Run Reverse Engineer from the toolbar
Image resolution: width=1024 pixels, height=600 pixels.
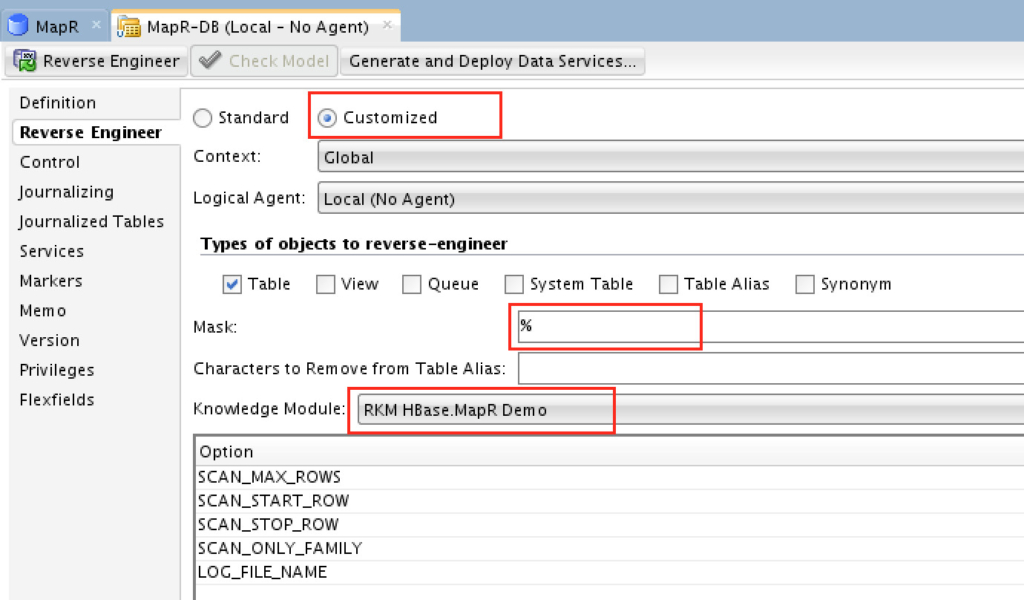point(97,61)
